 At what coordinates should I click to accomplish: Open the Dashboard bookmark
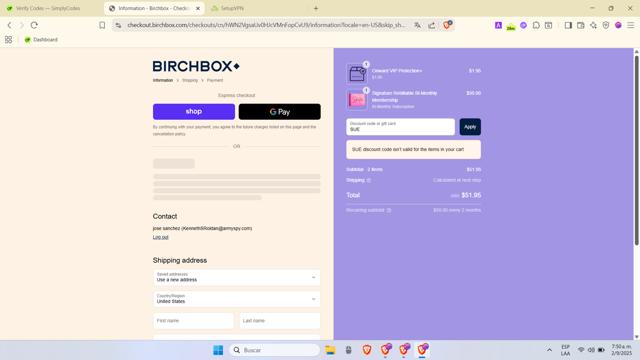coord(41,40)
